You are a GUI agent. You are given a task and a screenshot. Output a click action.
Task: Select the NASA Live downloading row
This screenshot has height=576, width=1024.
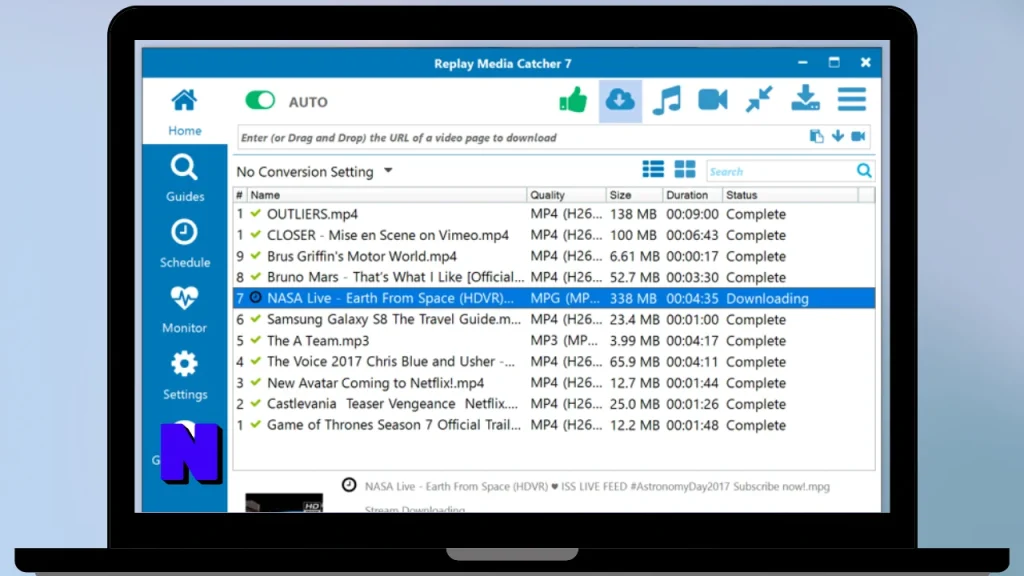(554, 298)
